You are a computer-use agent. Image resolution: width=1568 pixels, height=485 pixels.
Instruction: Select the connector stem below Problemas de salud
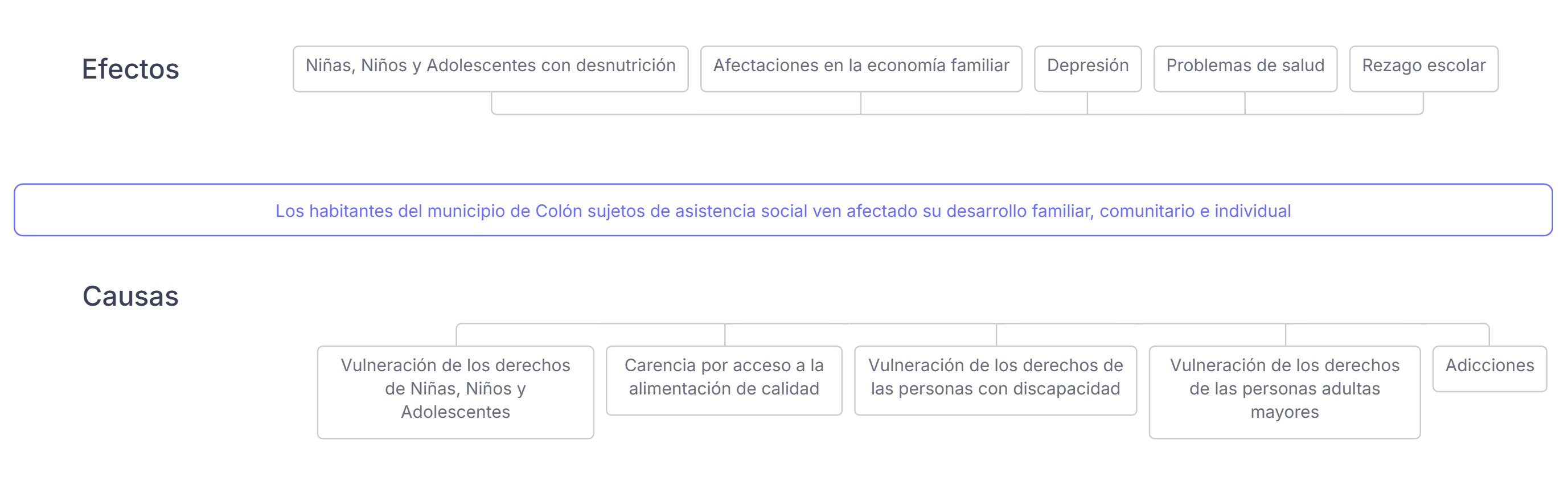[x=1245, y=103]
